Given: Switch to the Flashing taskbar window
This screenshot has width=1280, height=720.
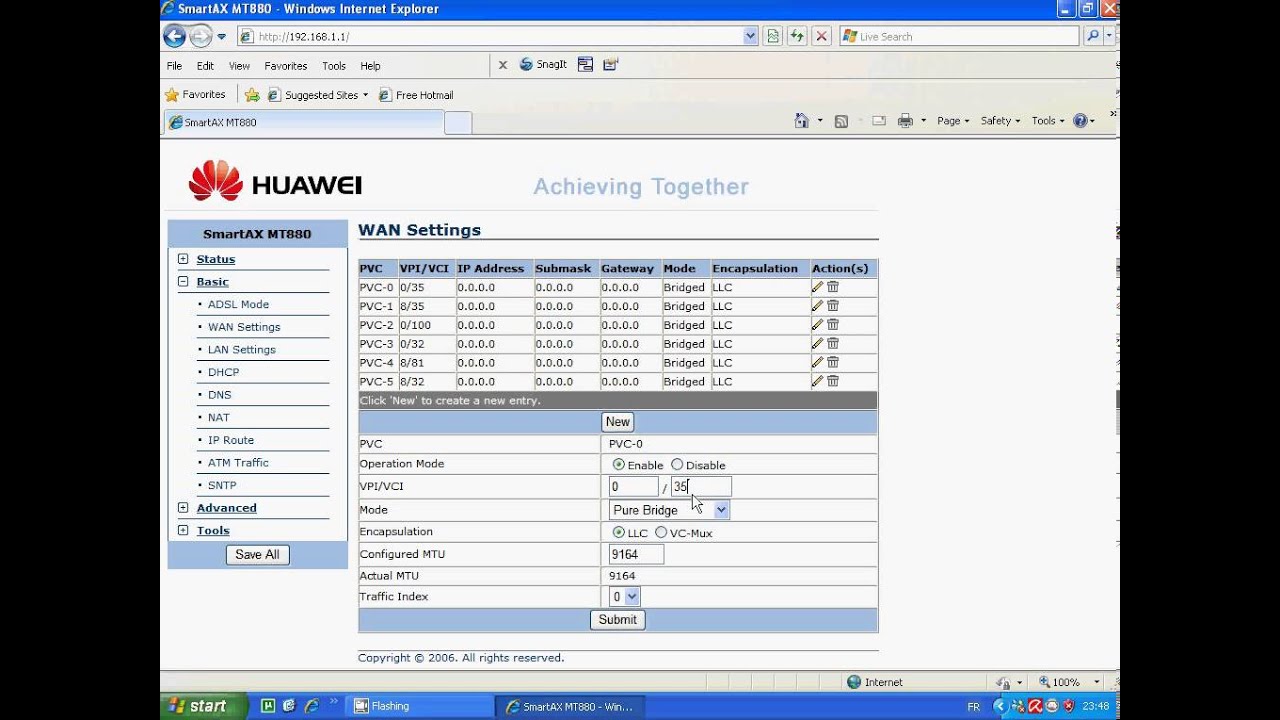Looking at the screenshot, I should (x=418, y=706).
